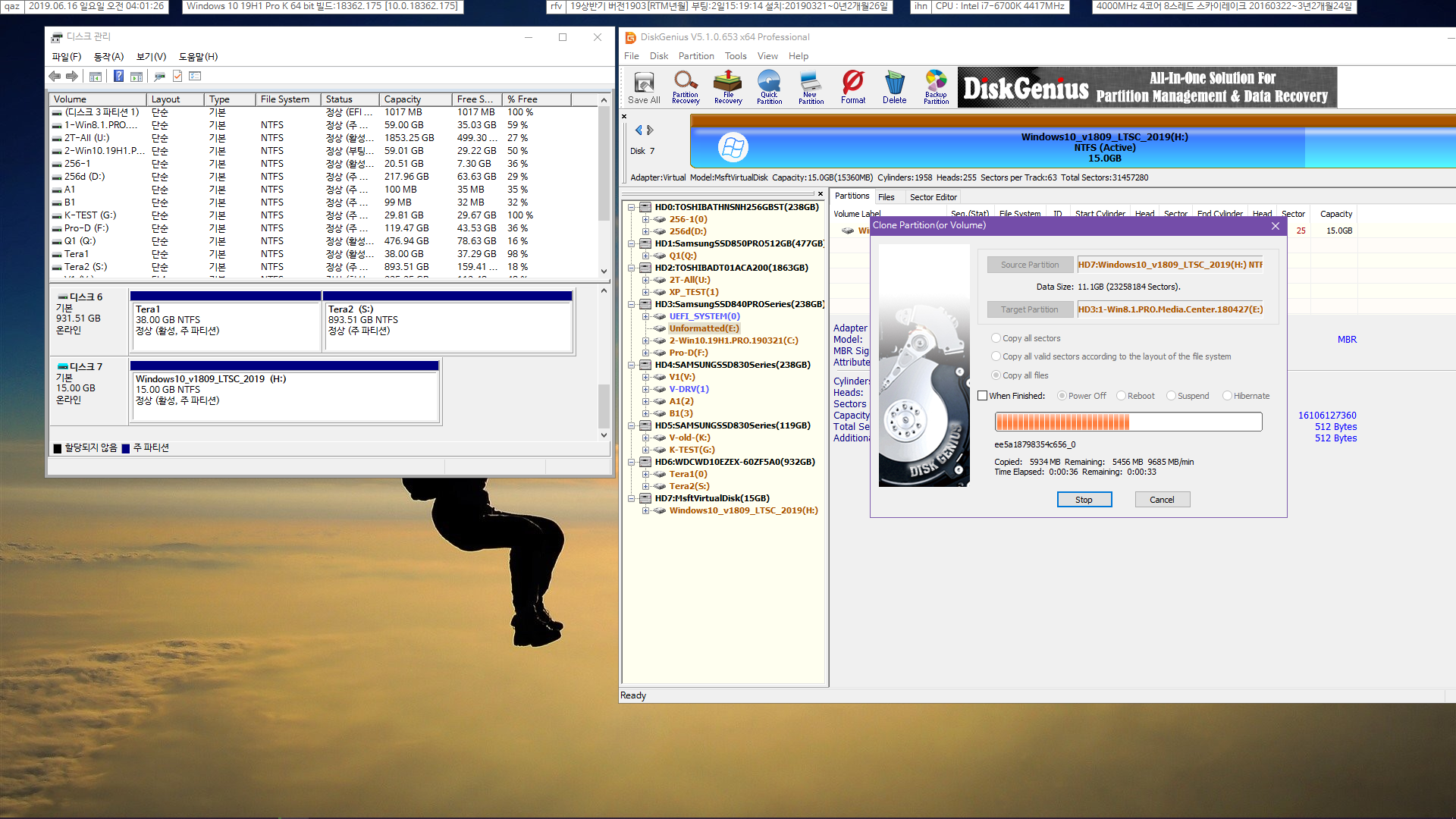Launch File Recovery tool

[x=728, y=87]
